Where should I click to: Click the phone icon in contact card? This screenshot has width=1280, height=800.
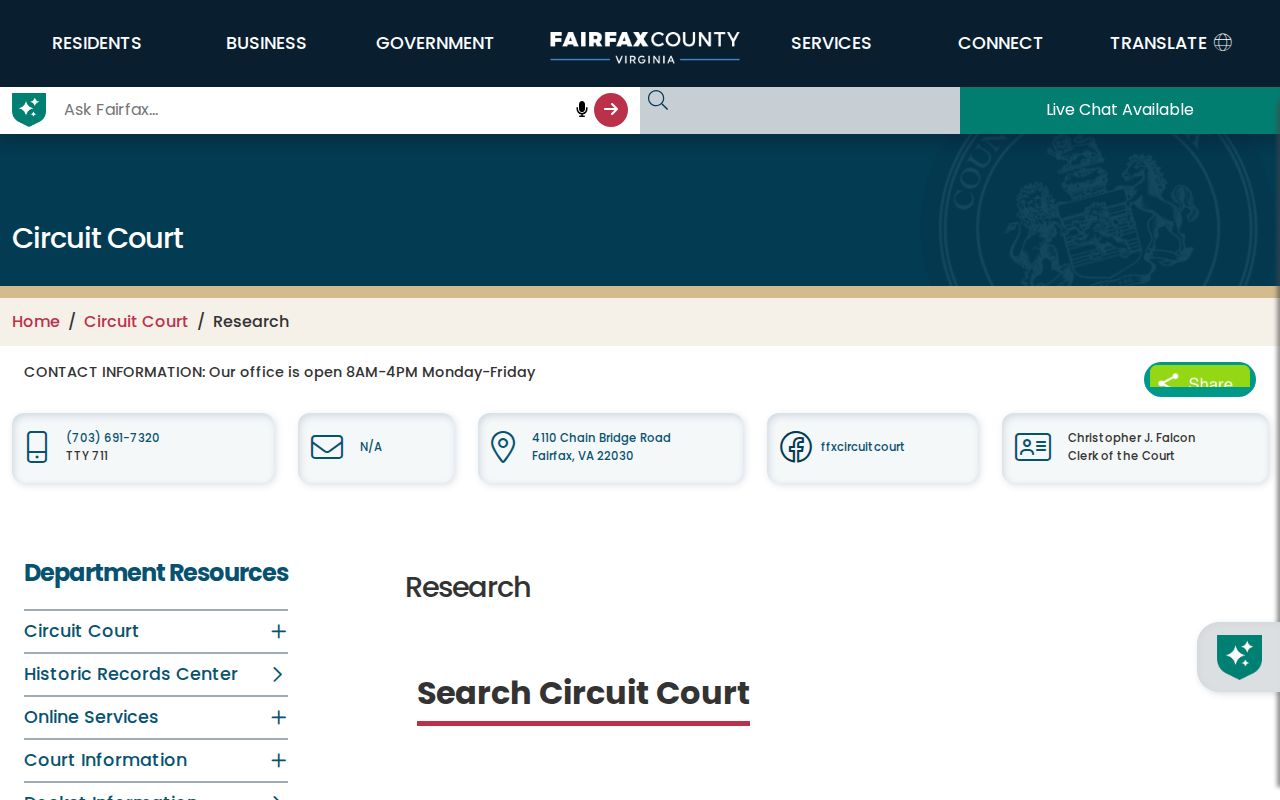(x=37, y=447)
